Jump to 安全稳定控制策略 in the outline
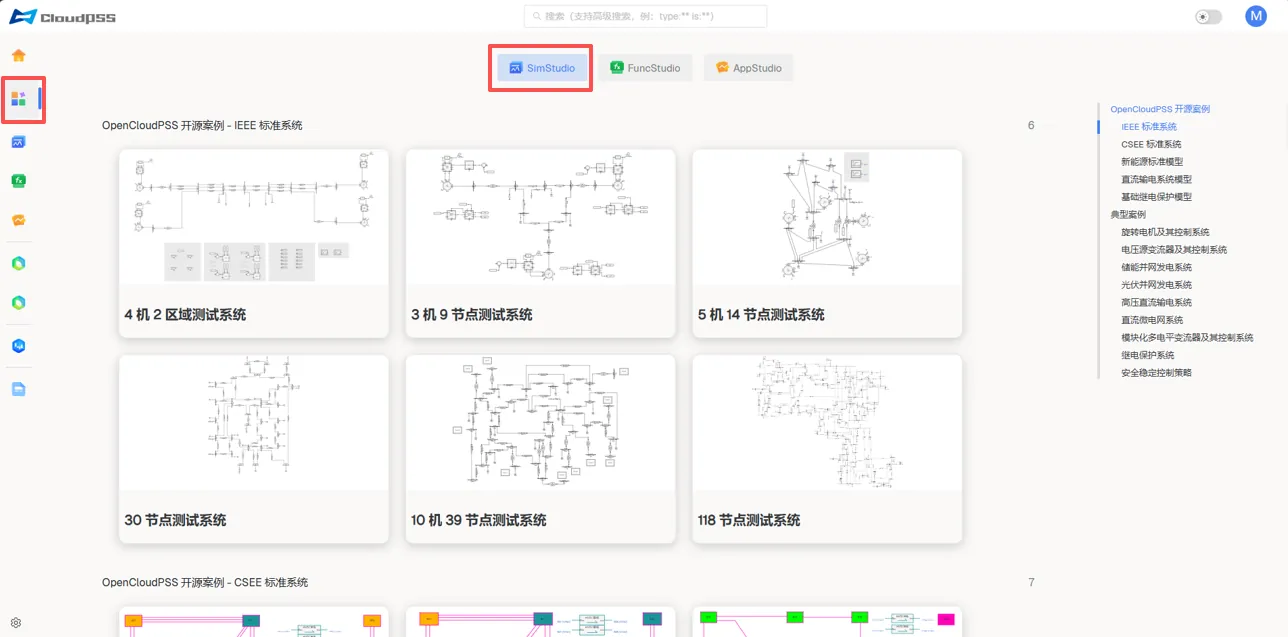The height and width of the screenshot is (637, 1288). (1156, 372)
